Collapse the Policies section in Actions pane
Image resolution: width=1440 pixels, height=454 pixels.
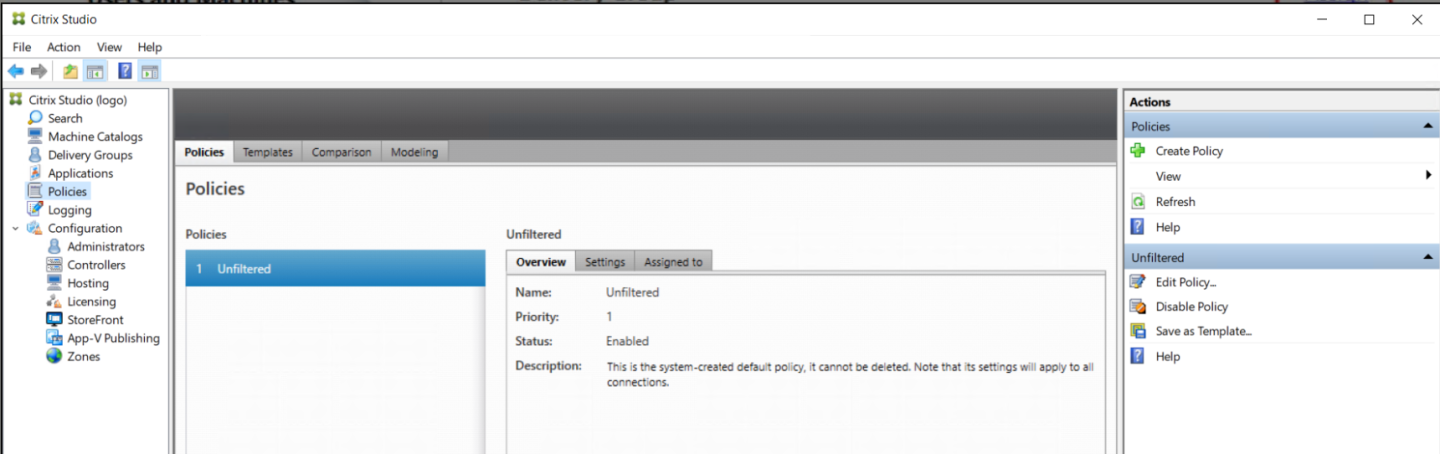pyautogui.click(x=1427, y=127)
